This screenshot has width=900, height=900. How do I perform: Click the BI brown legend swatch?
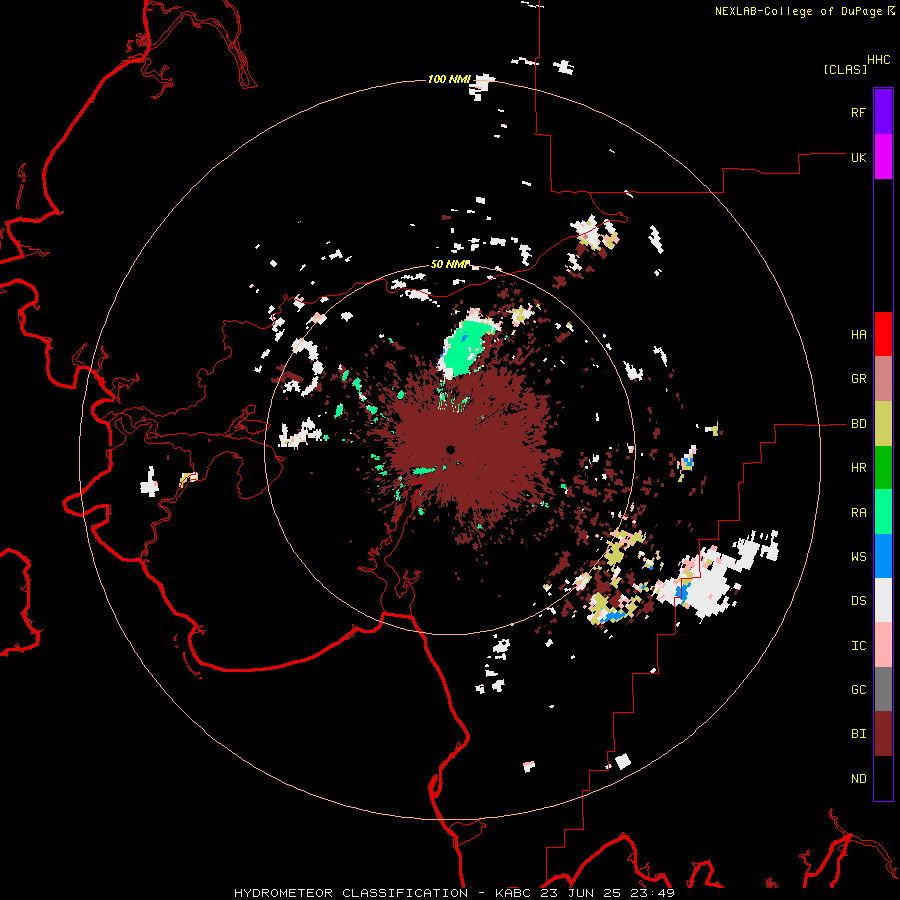point(883,734)
